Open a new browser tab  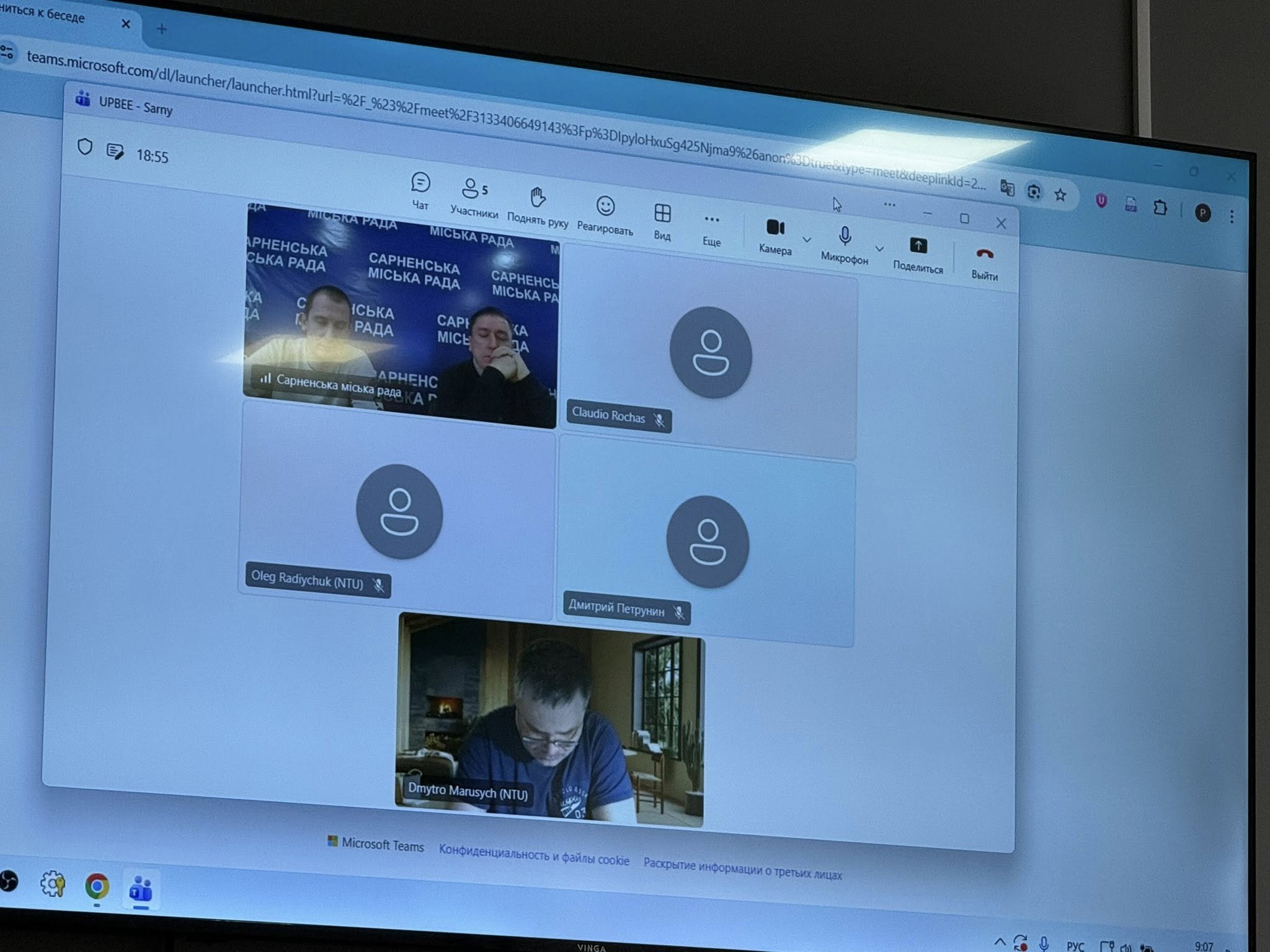click(x=161, y=29)
